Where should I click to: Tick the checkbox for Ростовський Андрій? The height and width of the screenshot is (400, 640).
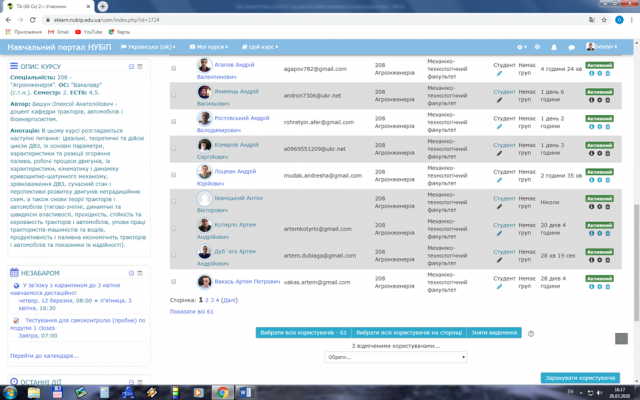pos(173,121)
